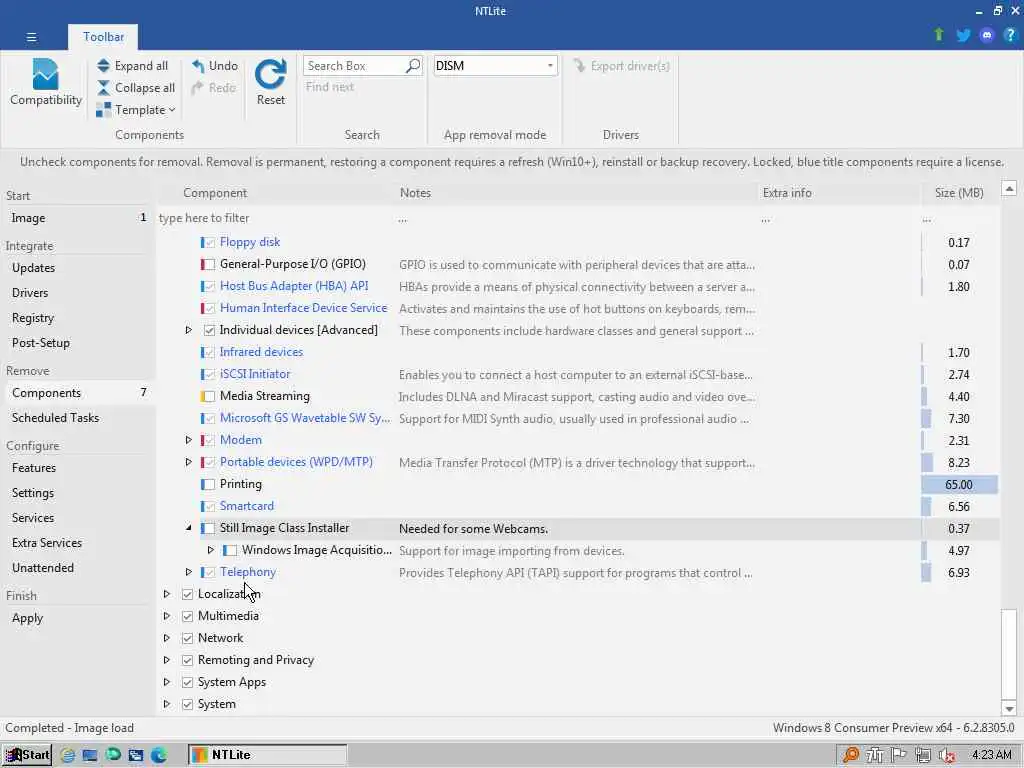Open the Twitter bird icon
Screen dimensions: 1024x768
[963, 35]
